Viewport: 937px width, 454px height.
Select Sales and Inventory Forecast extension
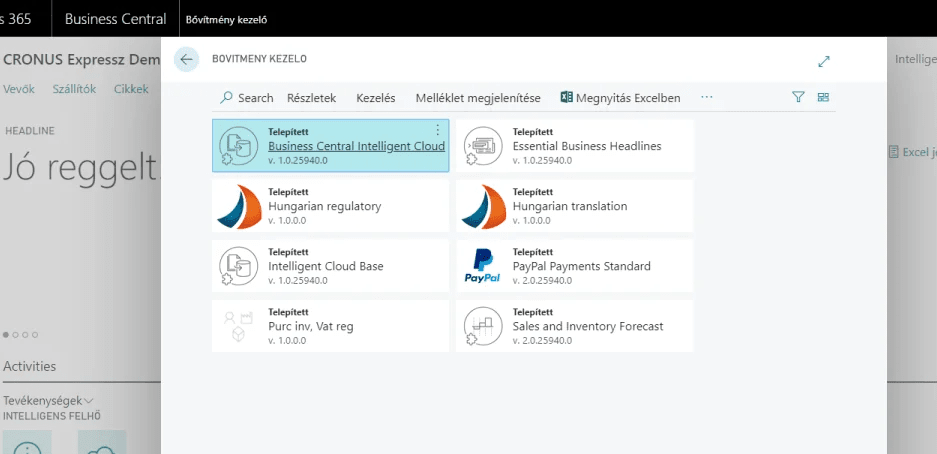click(x=575, y=326)
